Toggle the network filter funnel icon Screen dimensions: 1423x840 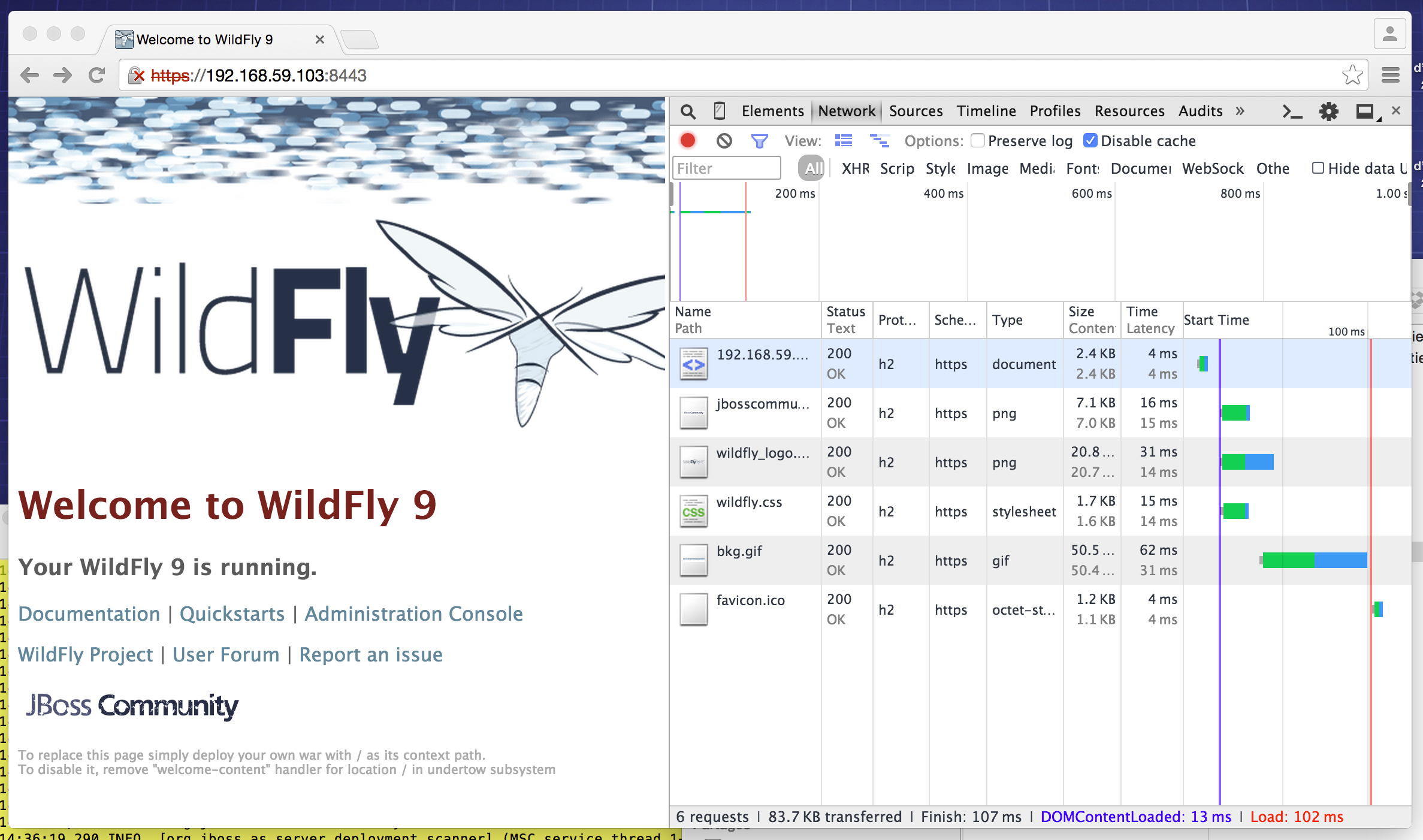point(759,141)
